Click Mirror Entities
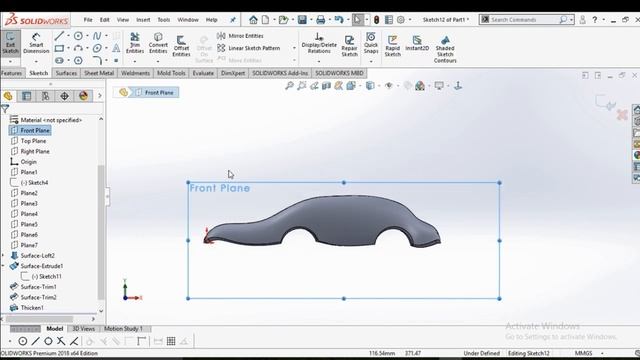Image resolution: width=640 pixels, height=360 pixels. tap(240, 36)
